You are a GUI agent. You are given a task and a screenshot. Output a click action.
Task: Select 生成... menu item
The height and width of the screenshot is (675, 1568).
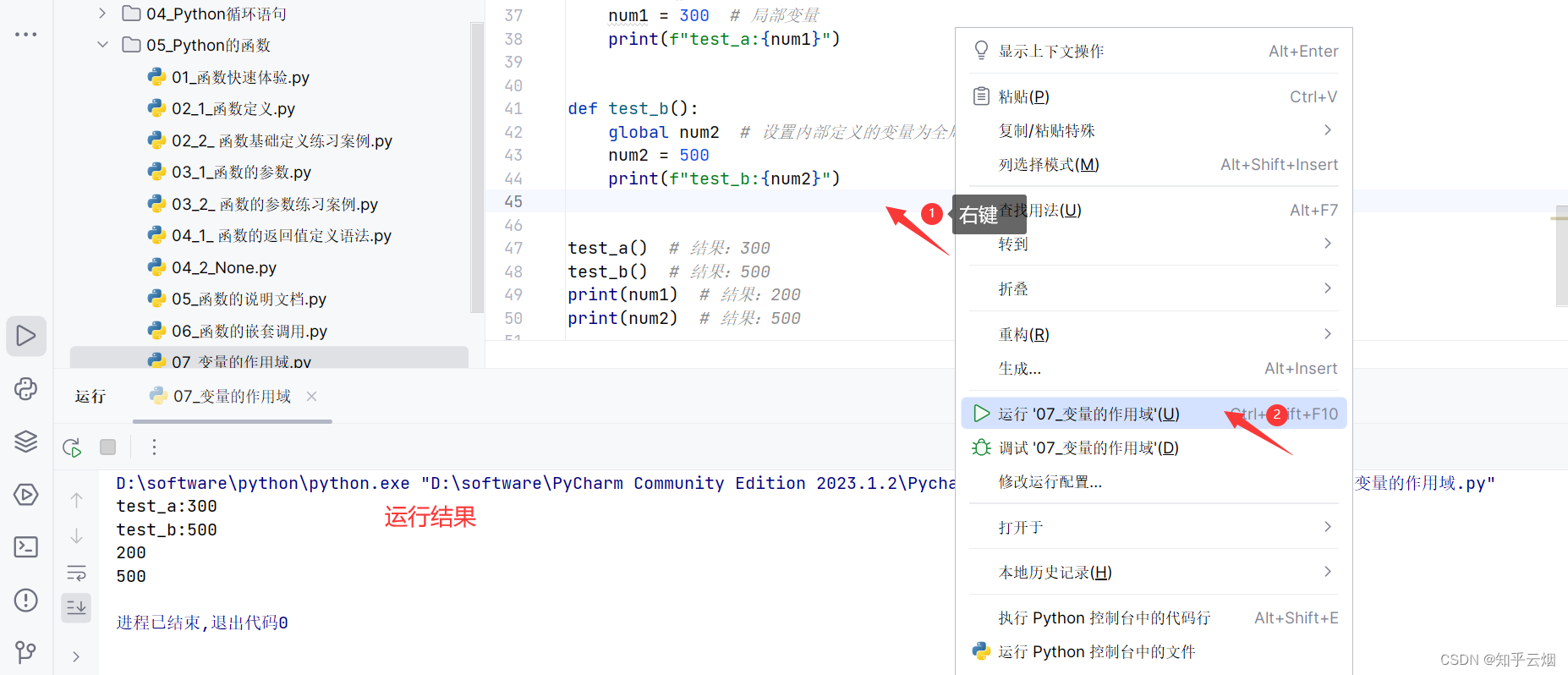(x=1154, y=368)
